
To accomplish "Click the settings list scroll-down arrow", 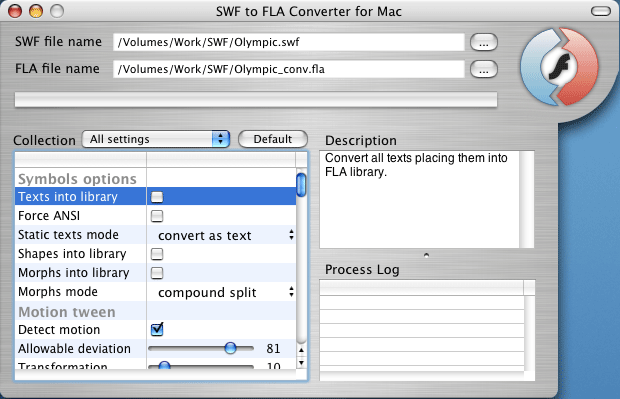I will 301,363.
